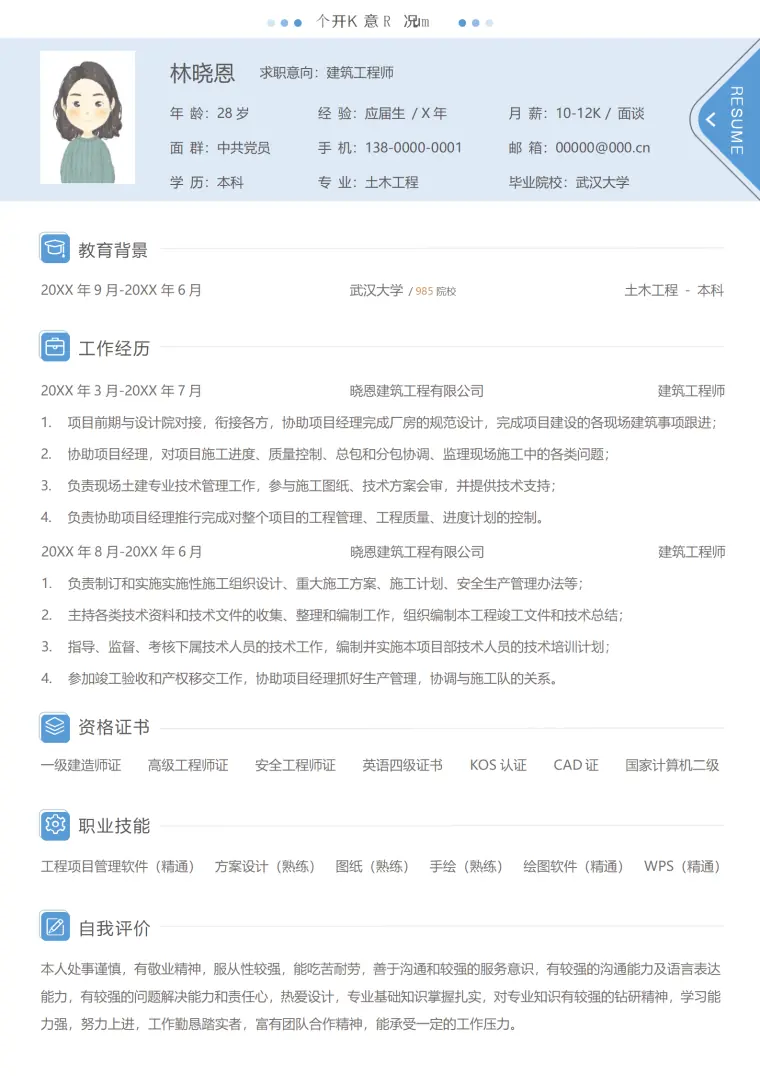Click the skill 手绘 (熟练)
This screenshot has height=1076, width=760.
point(466,867)
